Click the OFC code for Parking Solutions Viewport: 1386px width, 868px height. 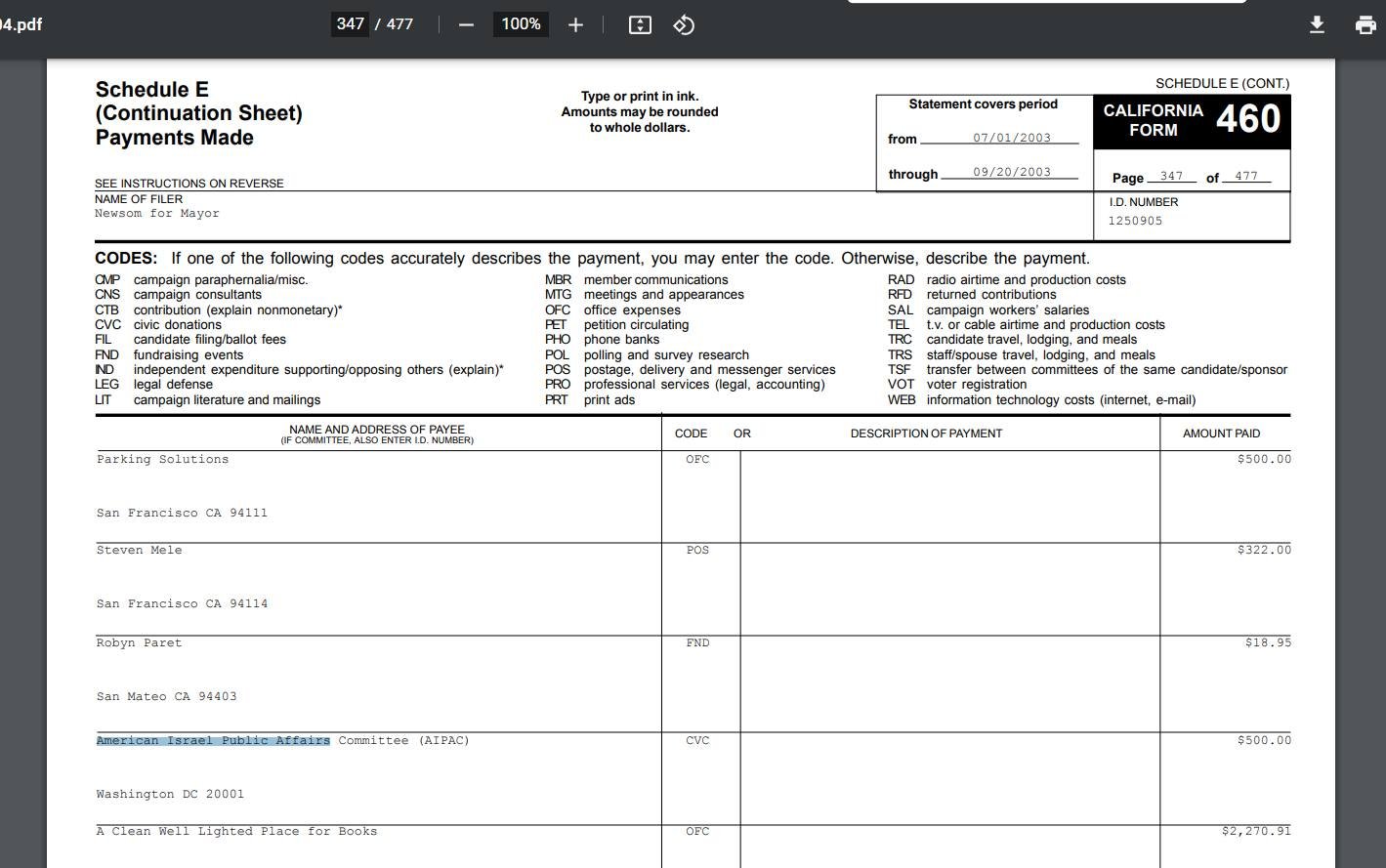pos(697,460)
